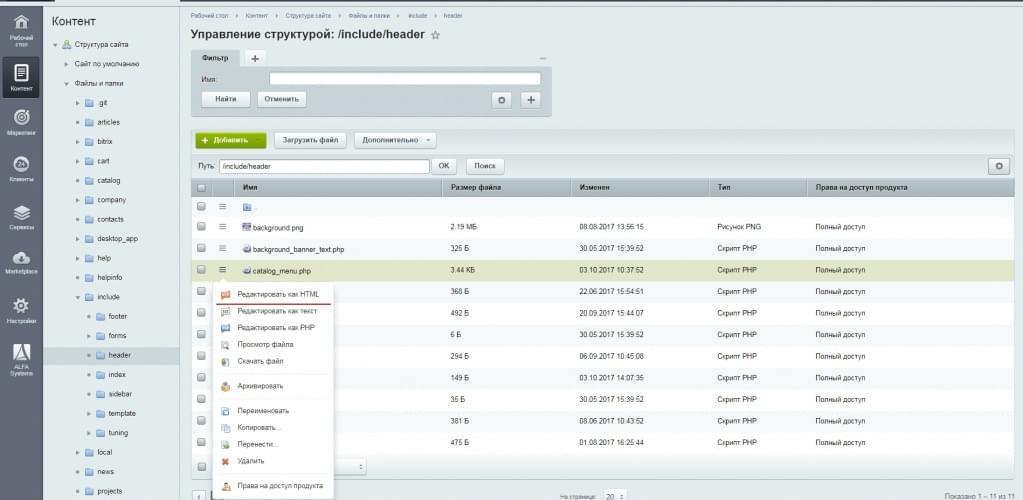Choose Редактировать как HTML from context menu
1023x500 pixels.
point(271,294)
